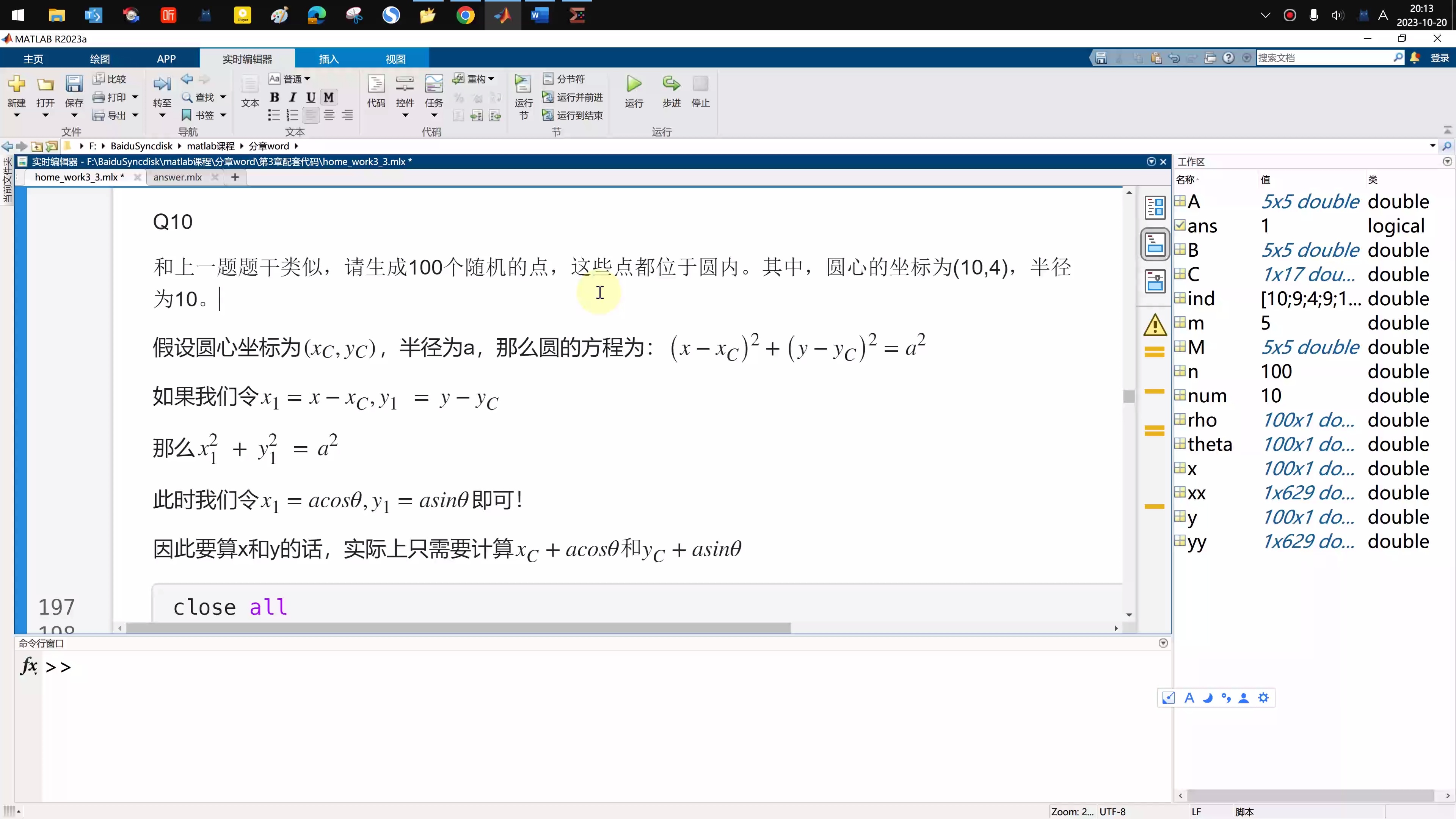
Task: Click the navigate back arrow in ribbon
Action: point(187,78)
